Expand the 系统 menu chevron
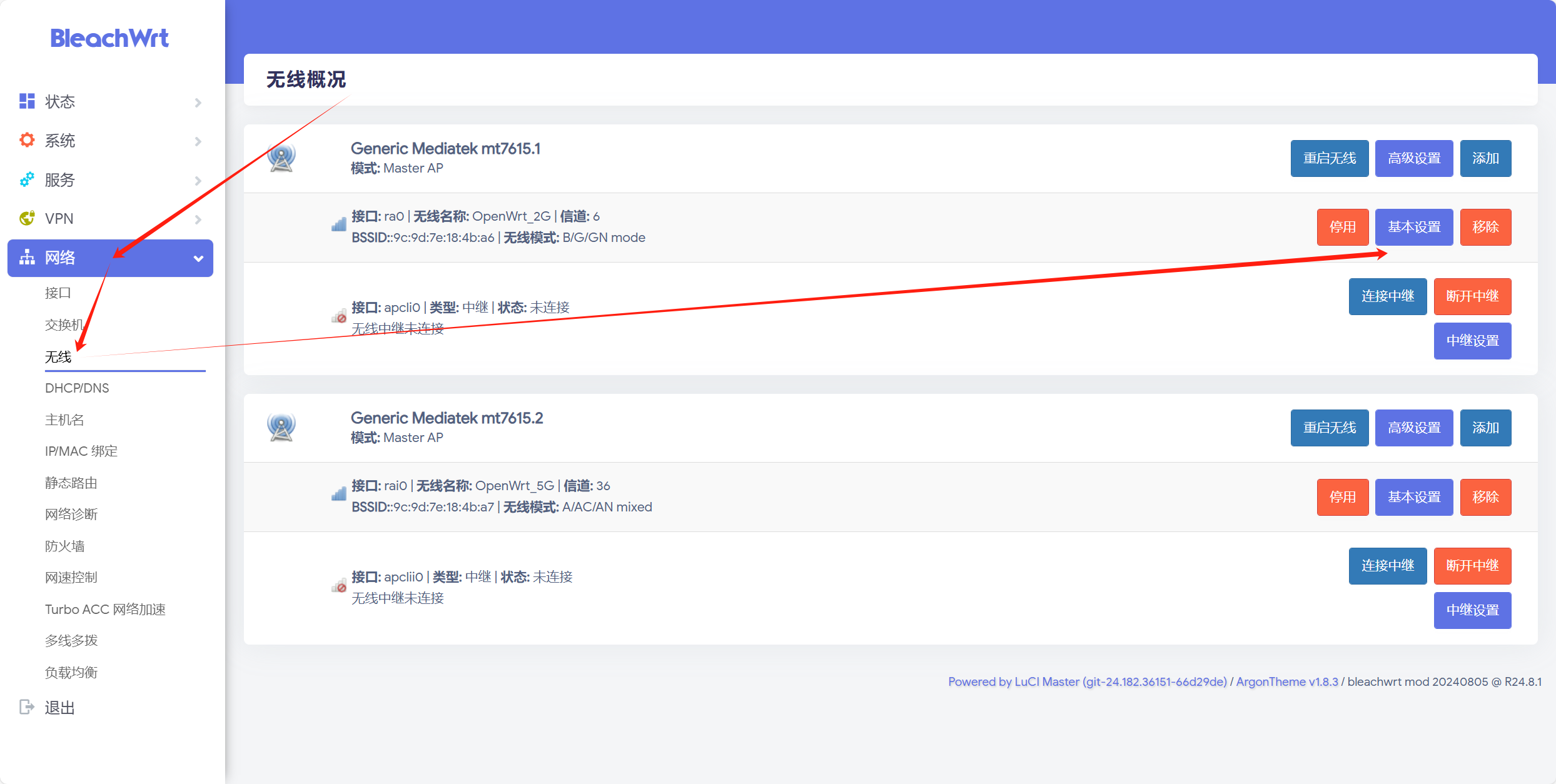 [198, 141]
